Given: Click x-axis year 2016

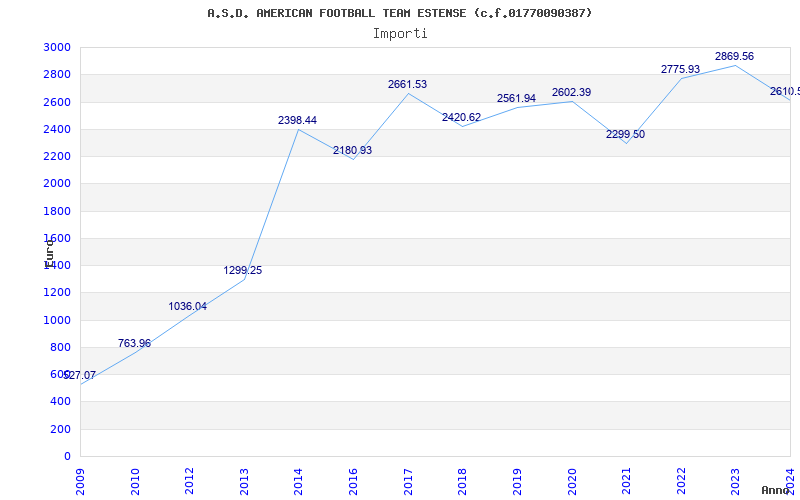Looking at the screenshot, I should click(353, 481).
